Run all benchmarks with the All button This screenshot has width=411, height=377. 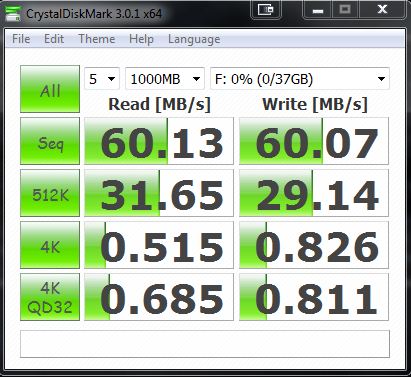(50, 89)
